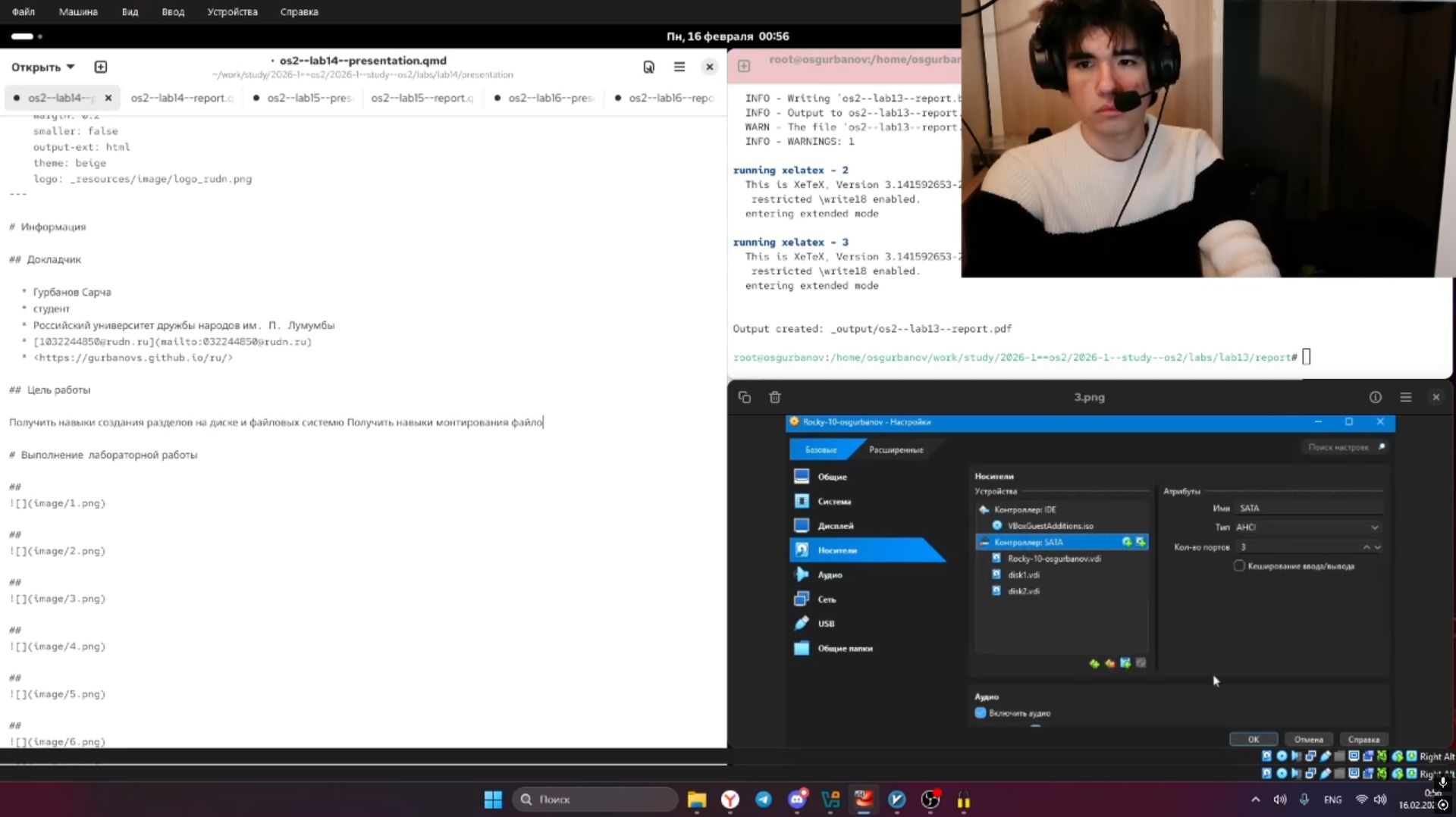The width and height of the screenshot is (1456, 817).
Task: Add optical drive to SATA controller
Action: 1127,542
